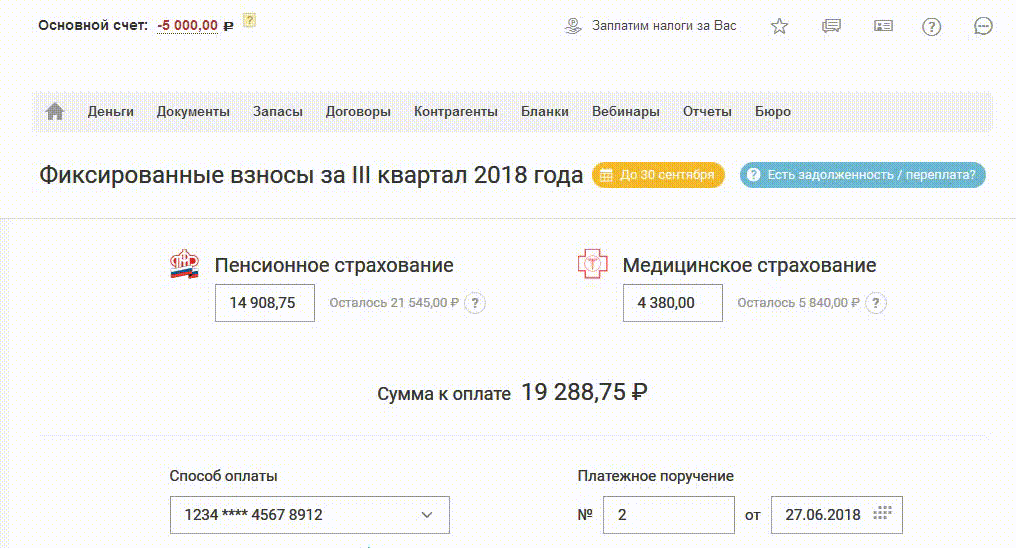
Task: Go to the 'Отчеты' menu
Action: pos(707,112)
